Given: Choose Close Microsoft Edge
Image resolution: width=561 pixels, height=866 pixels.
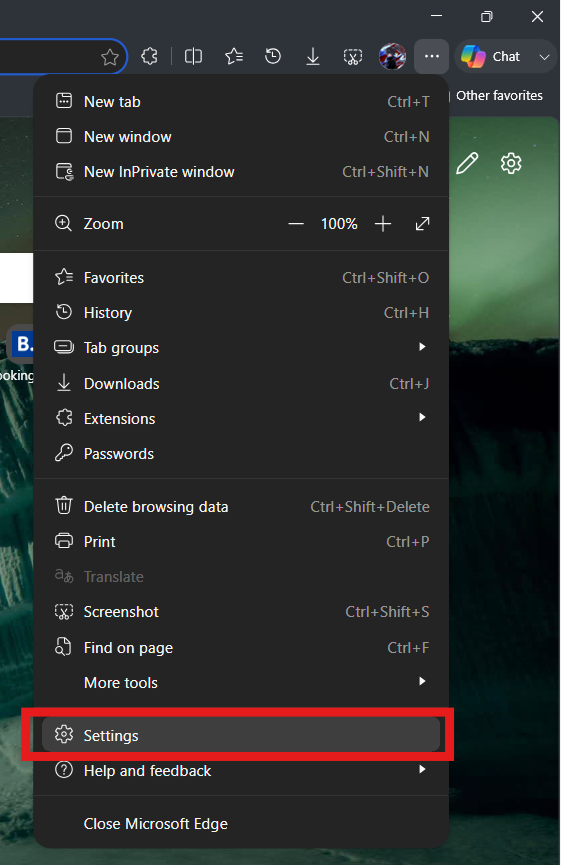Looking at the screenshot, I should click(241, 823).
